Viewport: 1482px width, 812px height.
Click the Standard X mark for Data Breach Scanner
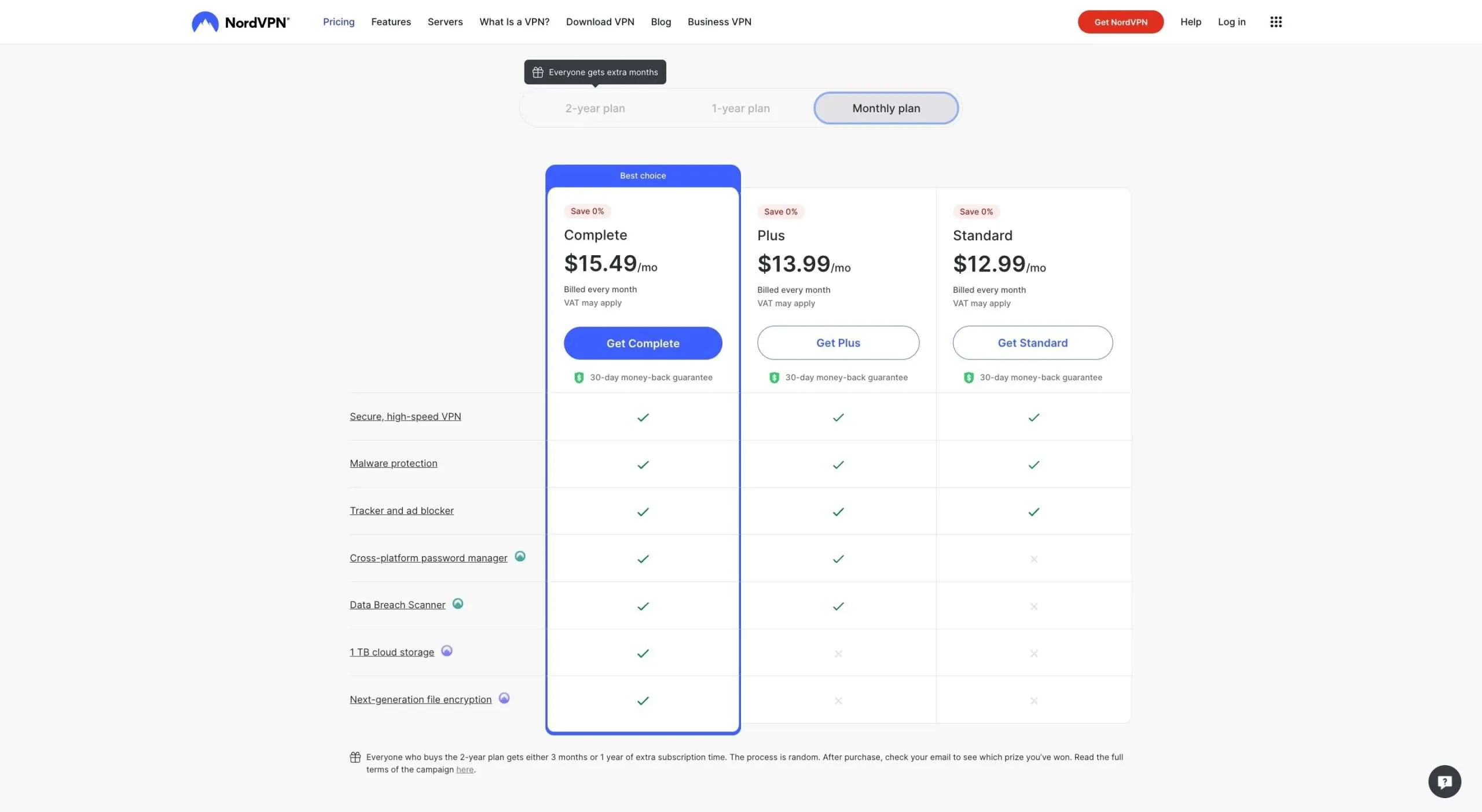(x=1034, y=607)
